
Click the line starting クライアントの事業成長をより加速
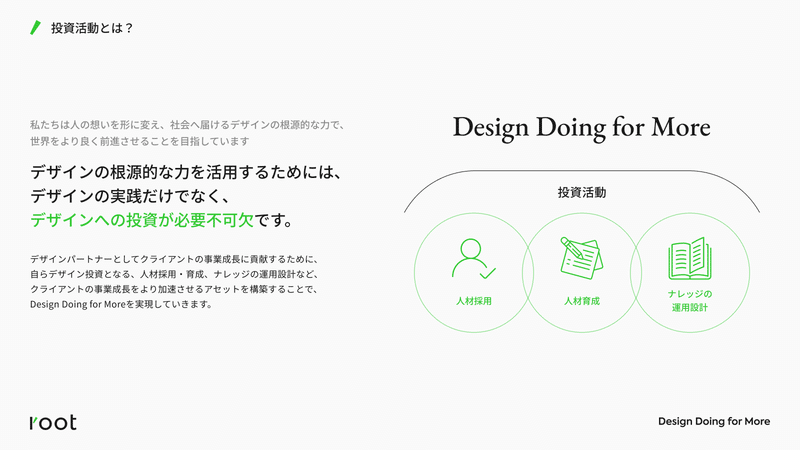[x=174, y=289]
